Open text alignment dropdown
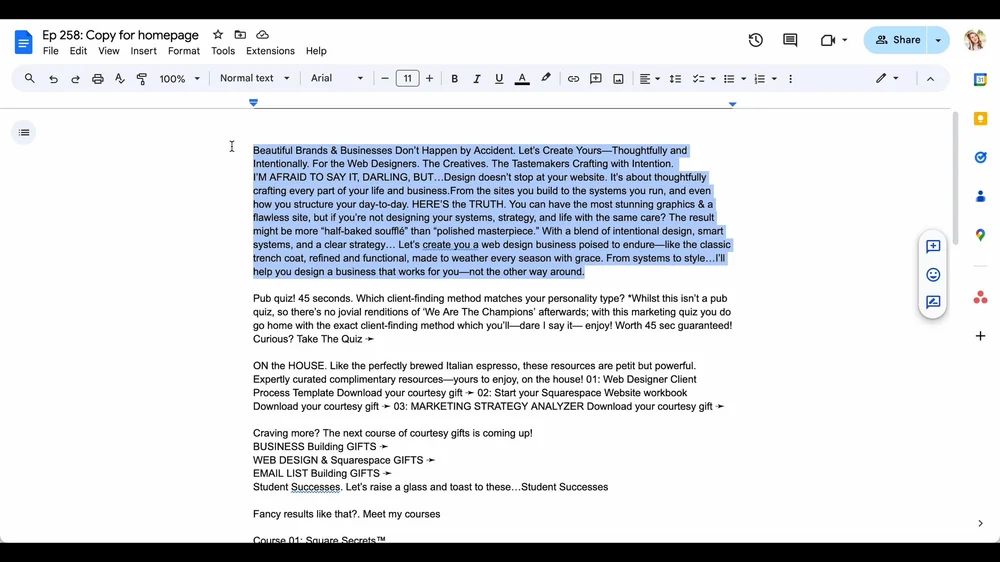Image resolution: width=1000 pixels, height=562 pixels. (x=649, y=78)
